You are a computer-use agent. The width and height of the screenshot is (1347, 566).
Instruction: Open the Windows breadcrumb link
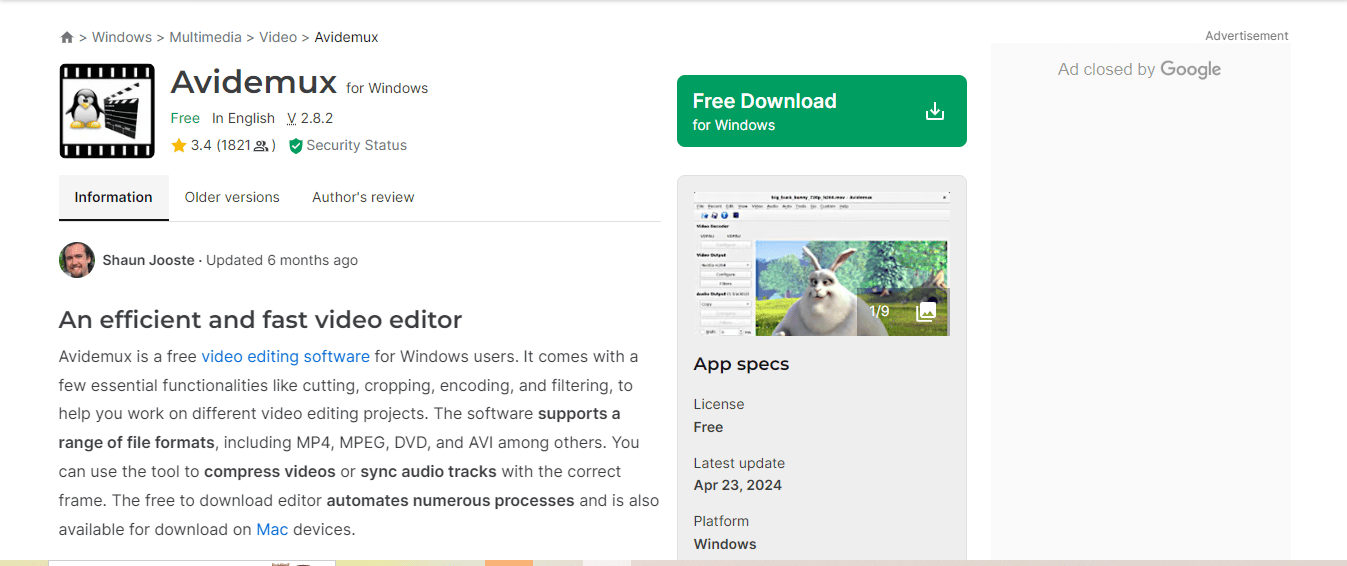121,37
